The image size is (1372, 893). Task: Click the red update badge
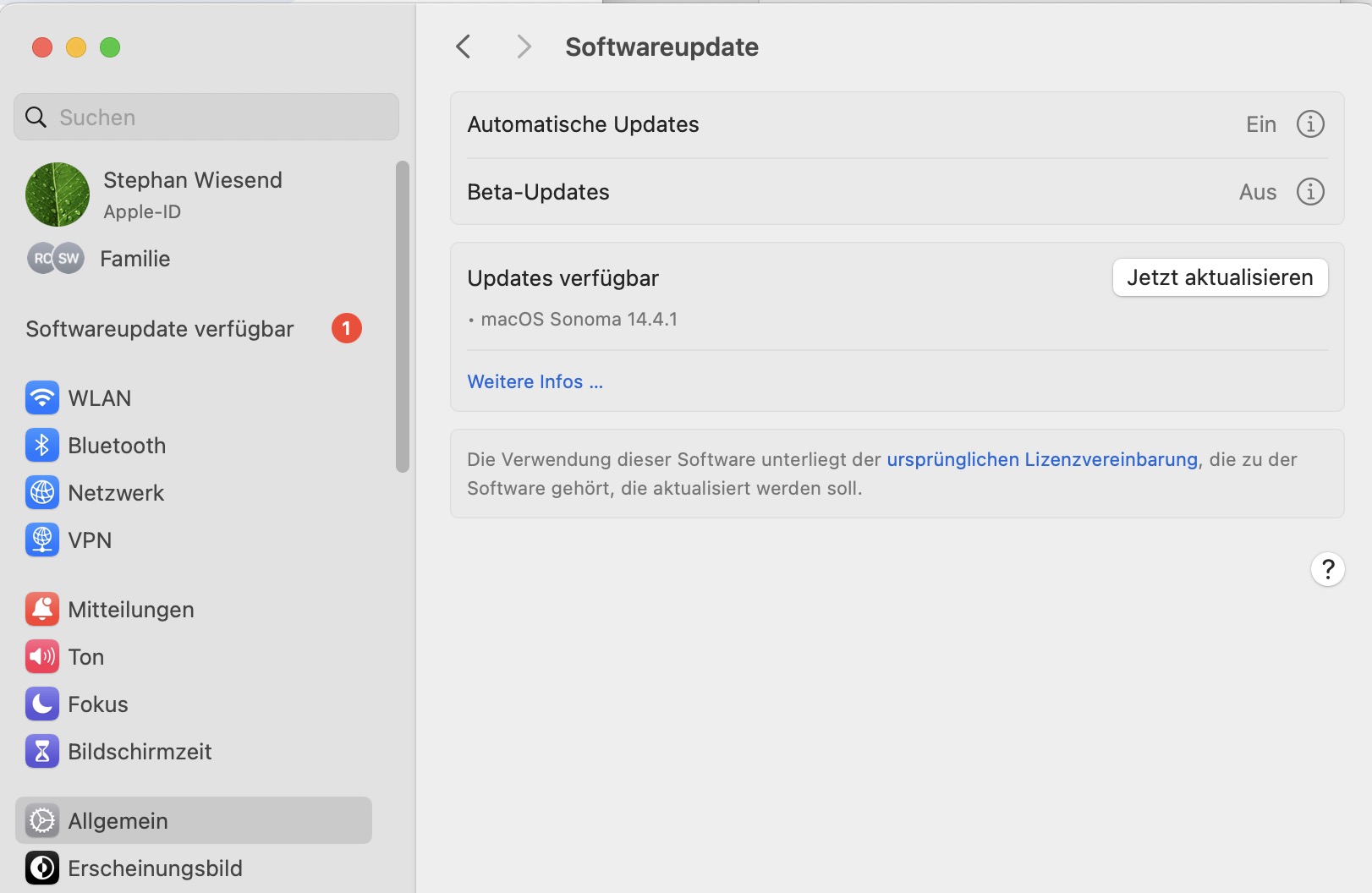coord(347,328)
